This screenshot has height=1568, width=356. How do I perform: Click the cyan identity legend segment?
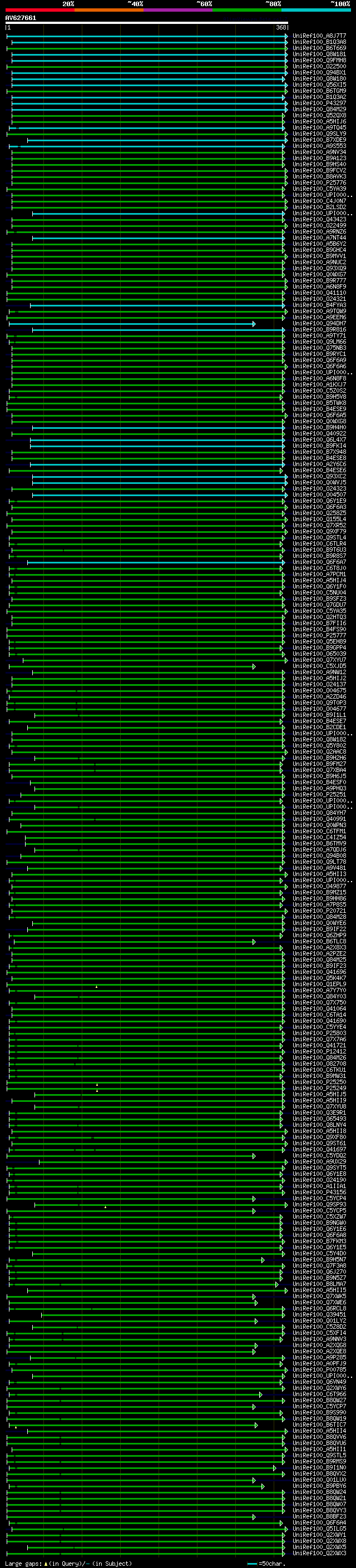coord(317,10)
